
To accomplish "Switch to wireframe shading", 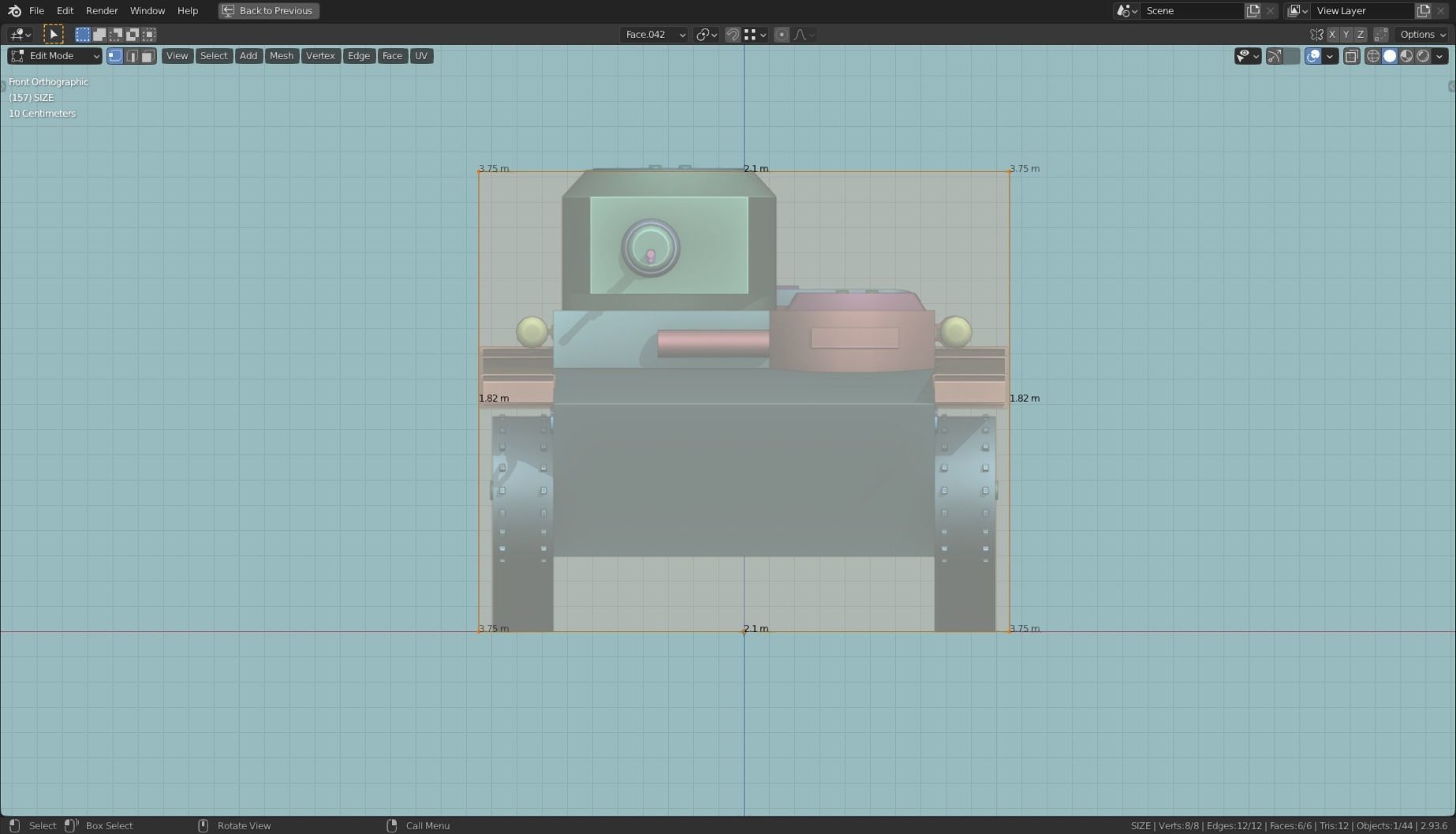I will (1373, 55).
